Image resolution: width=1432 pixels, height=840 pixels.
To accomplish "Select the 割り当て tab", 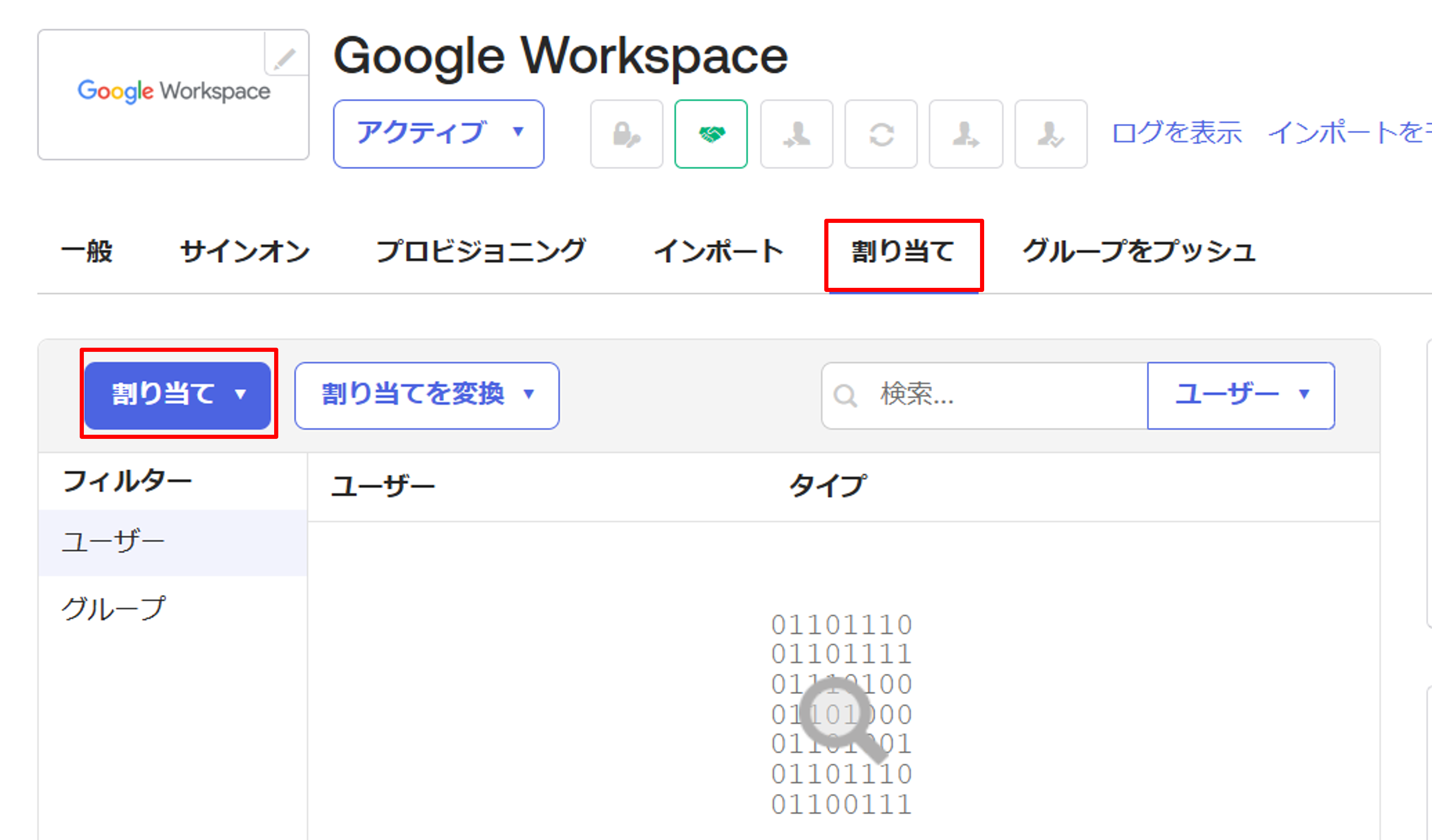I will 904,251.
